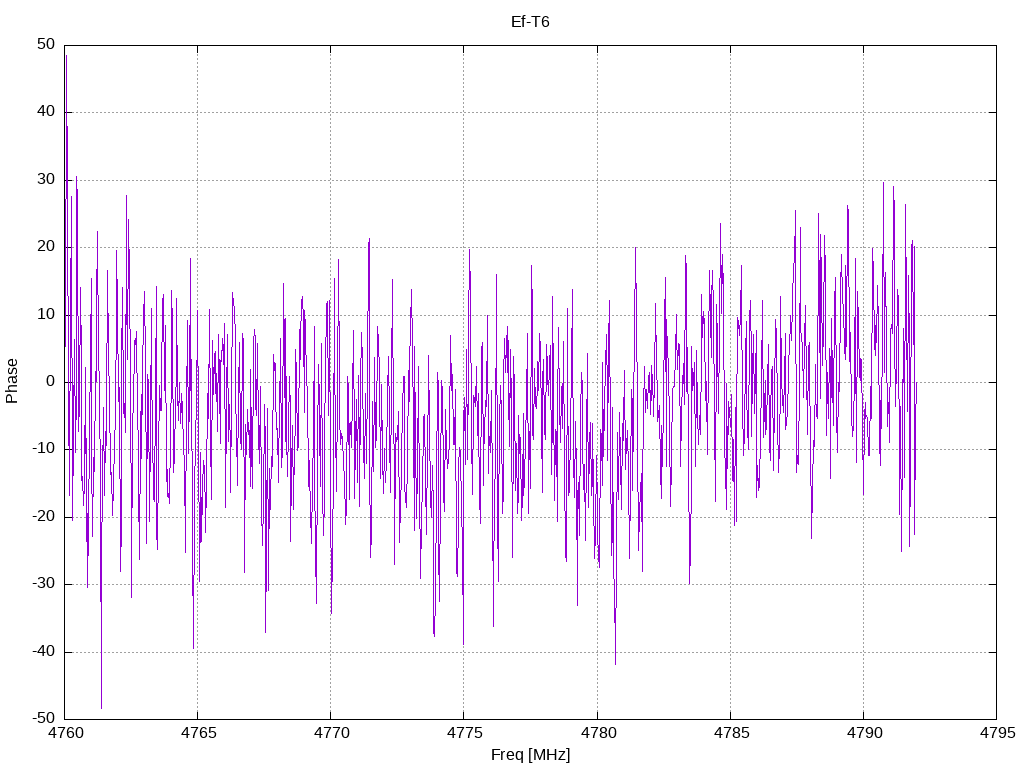
Task: Click the -10 y-axis tick label
Action: pos(44,449)
